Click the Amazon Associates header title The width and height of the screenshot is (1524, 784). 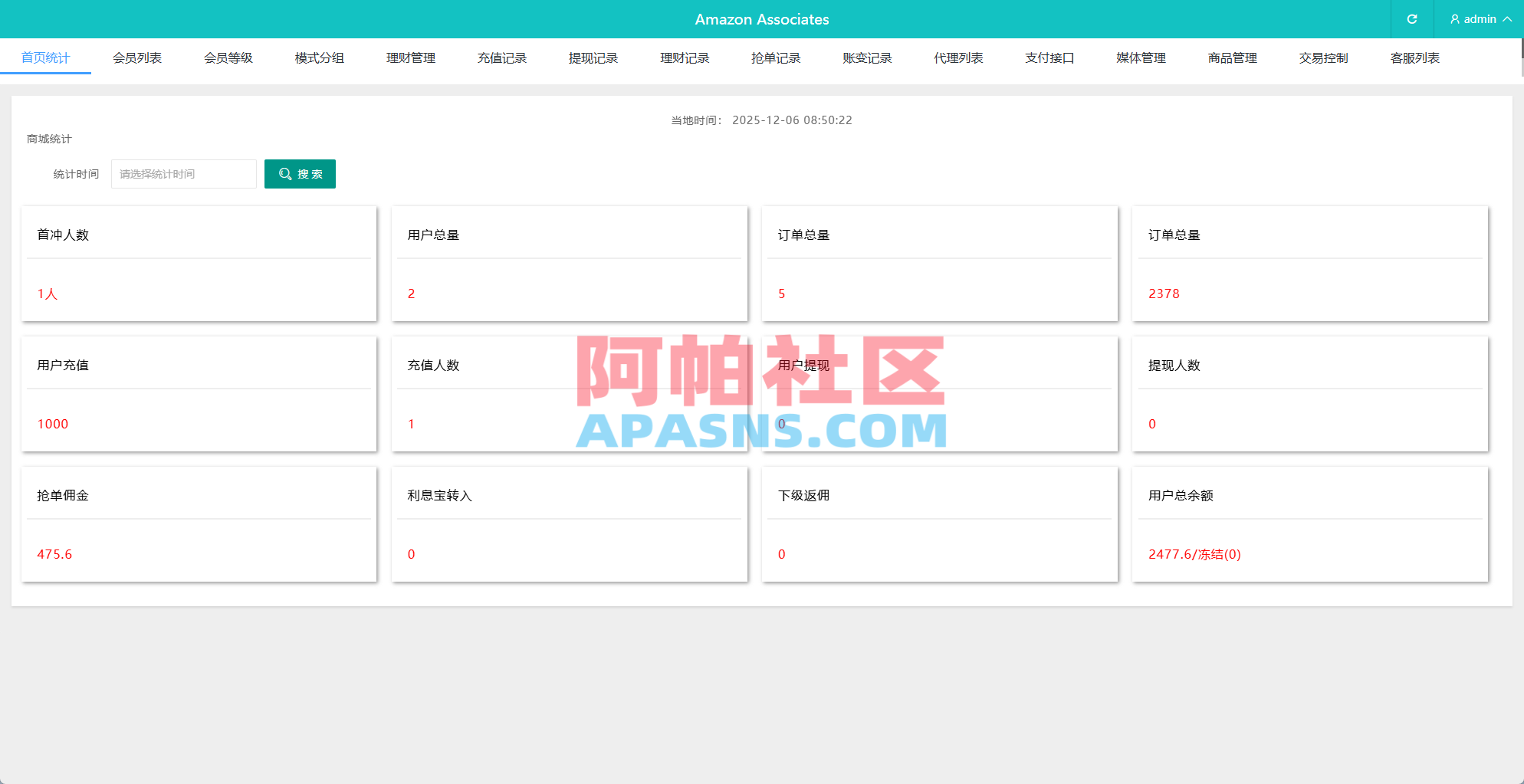click(762, 19)
